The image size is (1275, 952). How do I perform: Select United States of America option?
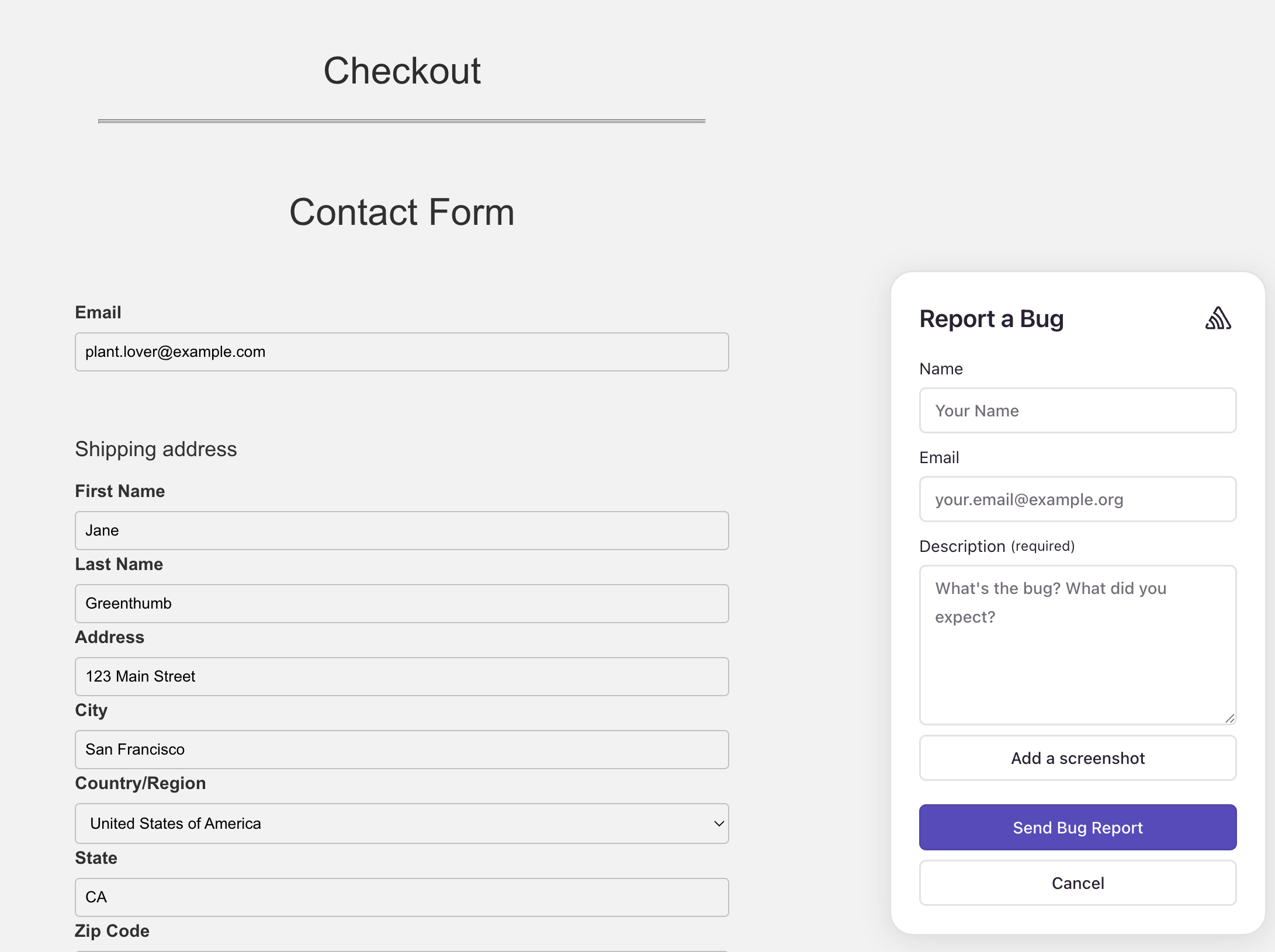click(401, 824)
